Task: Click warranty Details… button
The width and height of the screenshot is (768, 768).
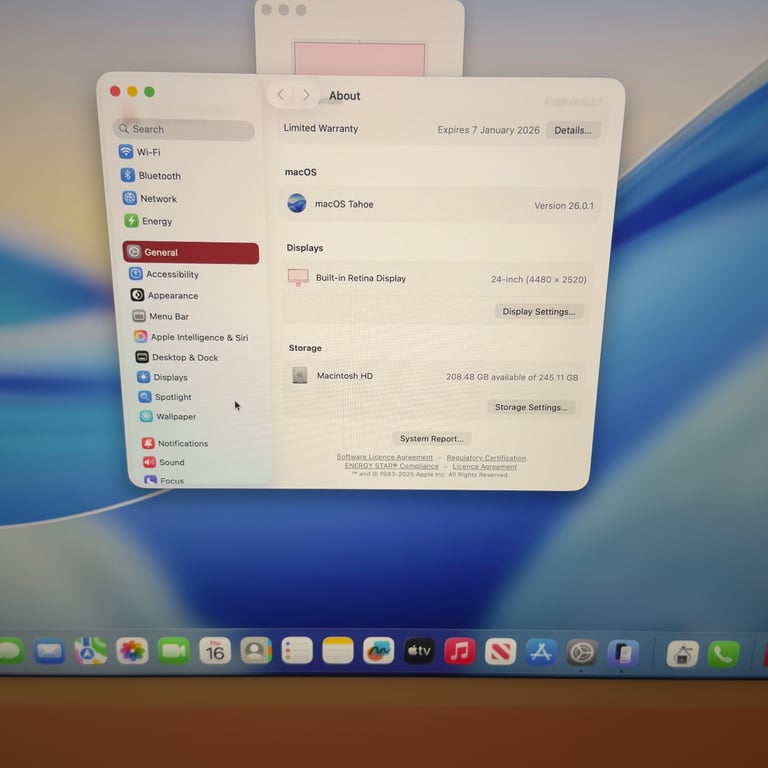Action: (x=573, y=130)
